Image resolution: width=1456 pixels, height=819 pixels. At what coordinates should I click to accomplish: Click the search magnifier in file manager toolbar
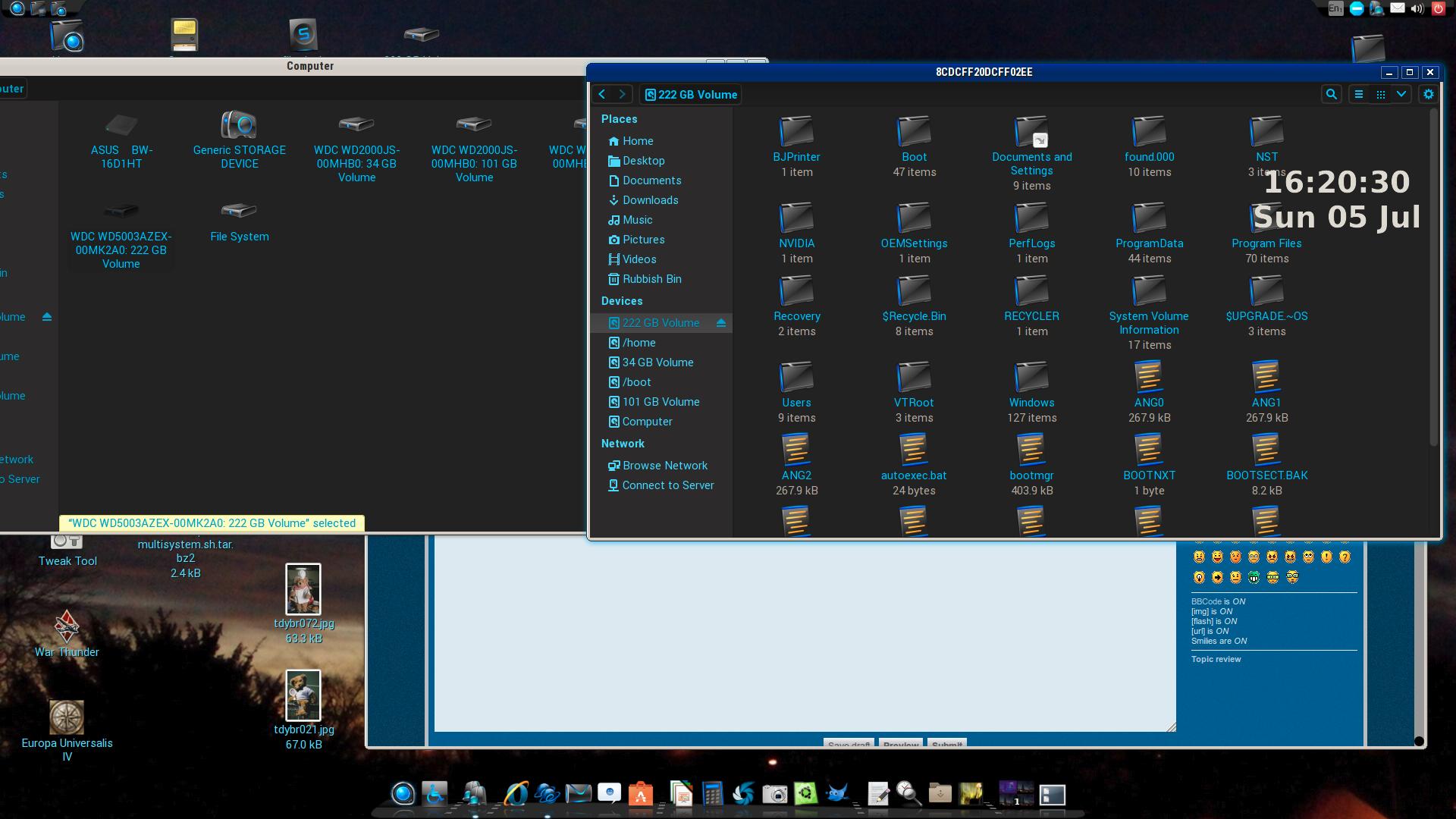click(1331, 94)
